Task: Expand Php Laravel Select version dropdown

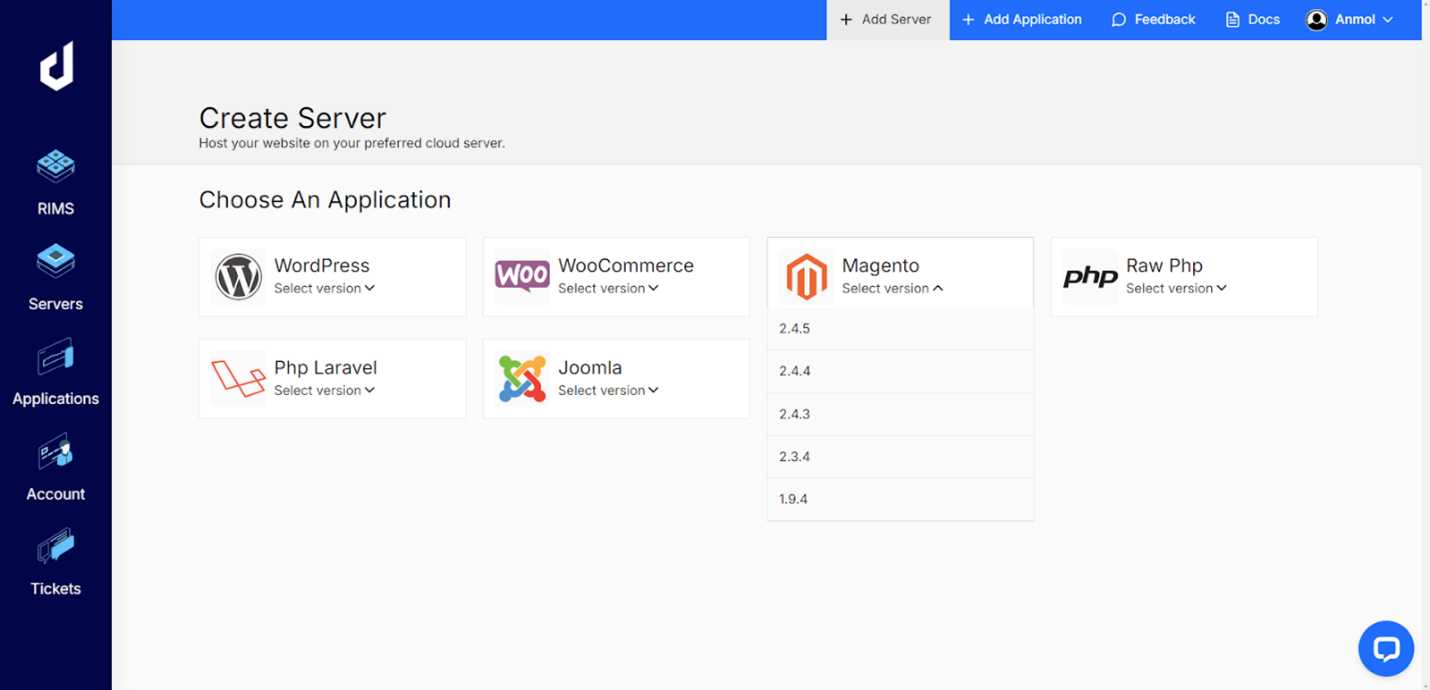Action: coord(325,390)
